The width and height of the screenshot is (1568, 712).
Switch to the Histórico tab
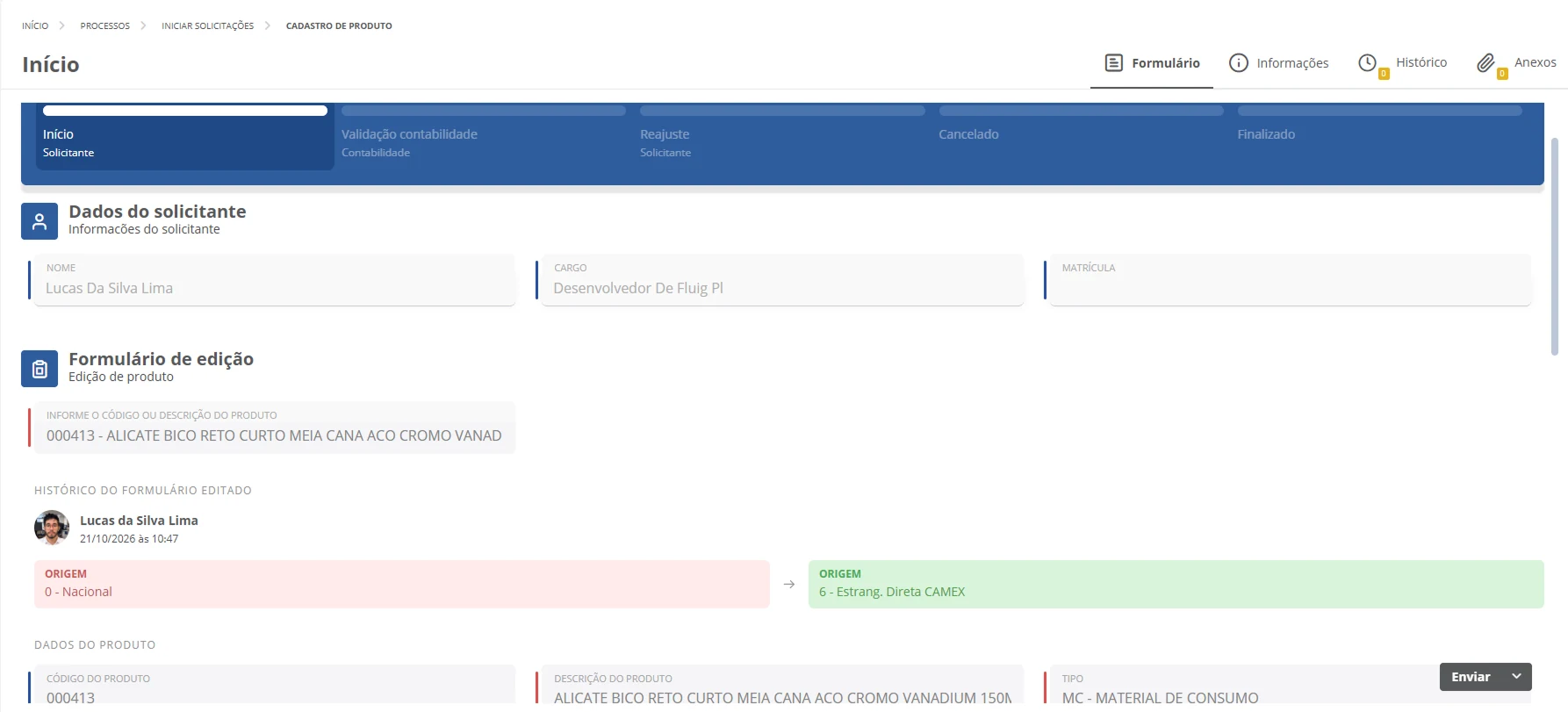pyautogui.click(x=1402, y=62)
